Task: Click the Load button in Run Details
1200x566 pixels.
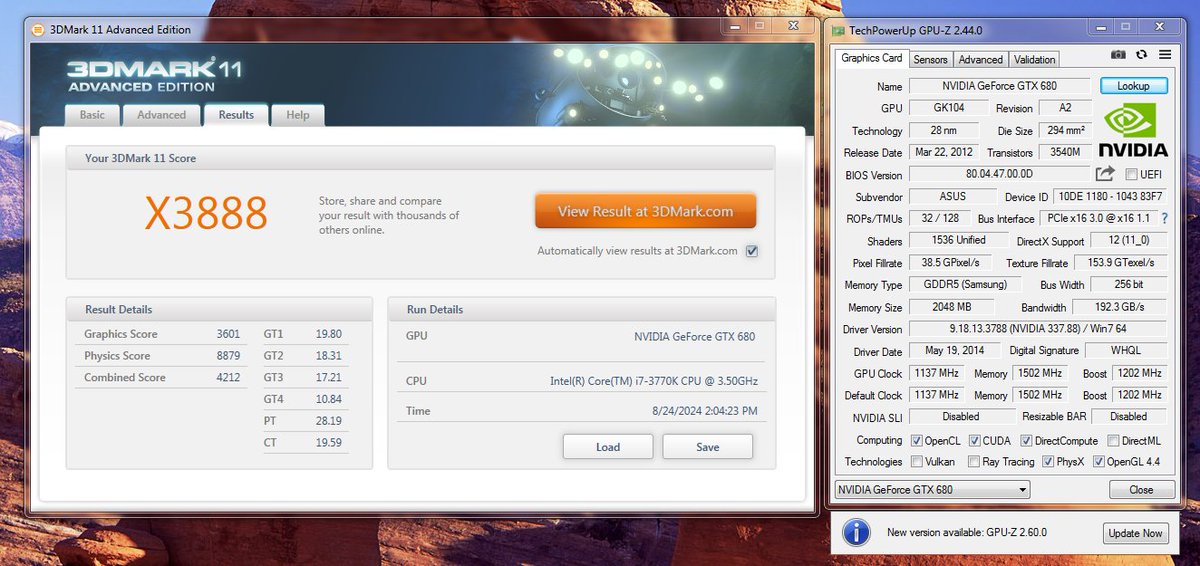Action: tap(608, 447)
